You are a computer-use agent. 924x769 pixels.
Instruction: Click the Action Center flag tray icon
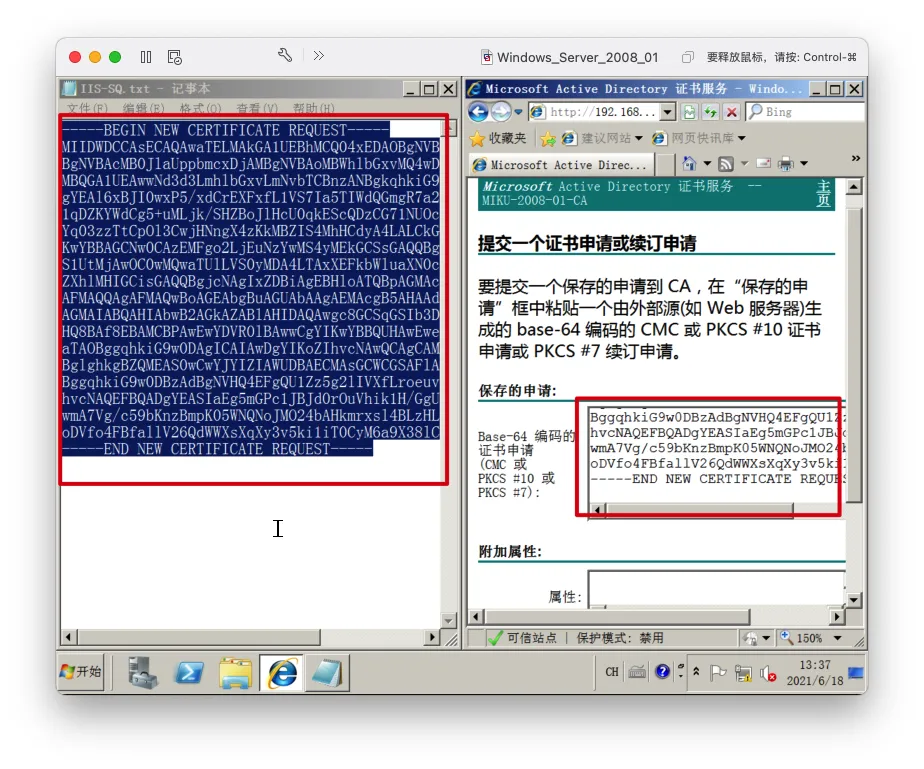tap(717, 672)
